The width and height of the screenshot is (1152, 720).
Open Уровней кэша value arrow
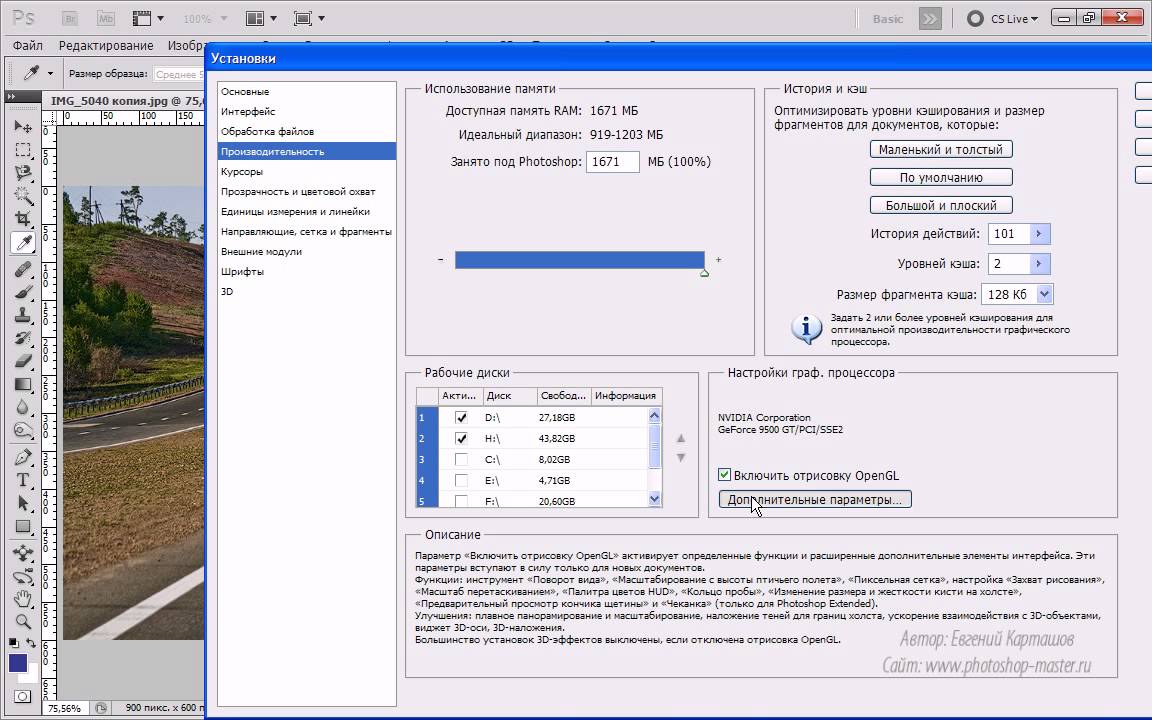pyautogui.click(x=1039, y=264)
